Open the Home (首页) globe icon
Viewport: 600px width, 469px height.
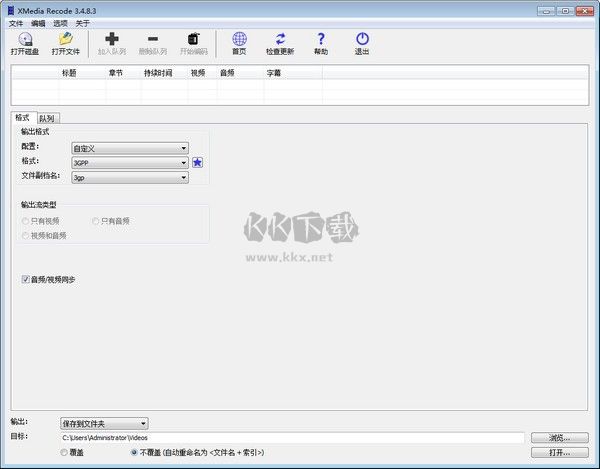(240, 39)
